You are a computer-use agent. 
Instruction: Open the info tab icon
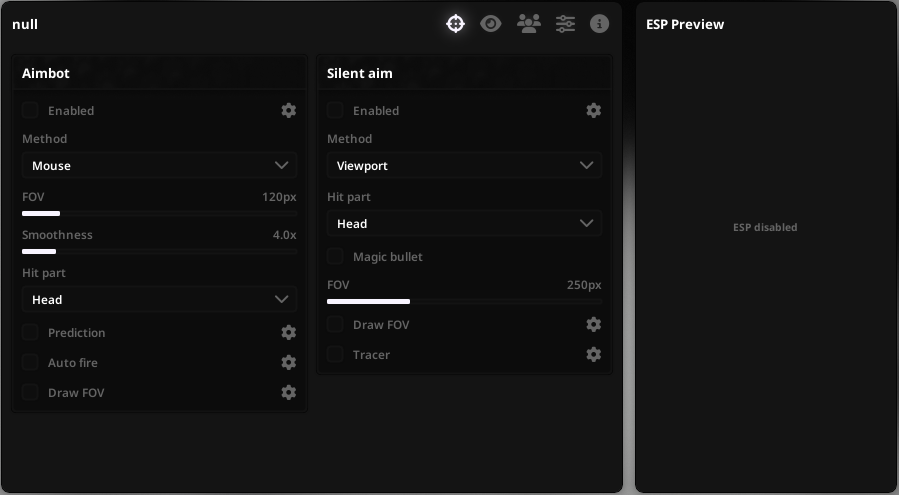[599, 24]
